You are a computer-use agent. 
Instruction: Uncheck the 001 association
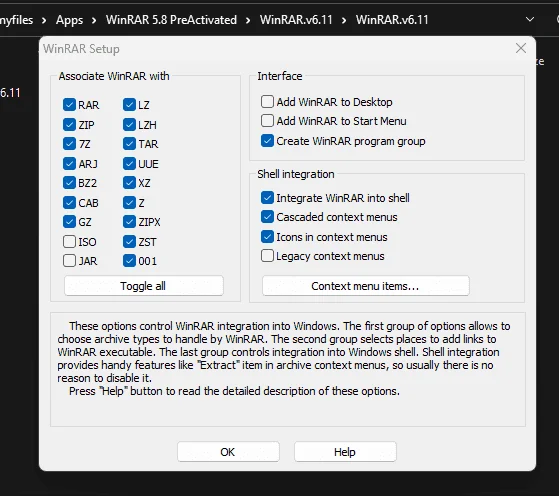pyautogui.click(x=129, y=261)
